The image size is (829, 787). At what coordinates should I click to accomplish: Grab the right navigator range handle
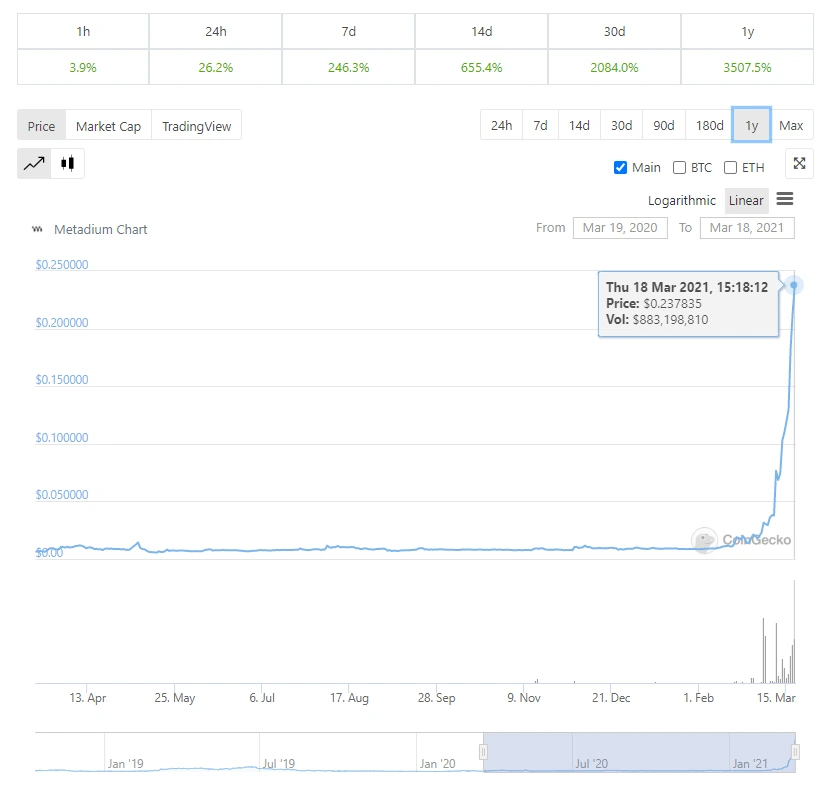pos(795,752)
